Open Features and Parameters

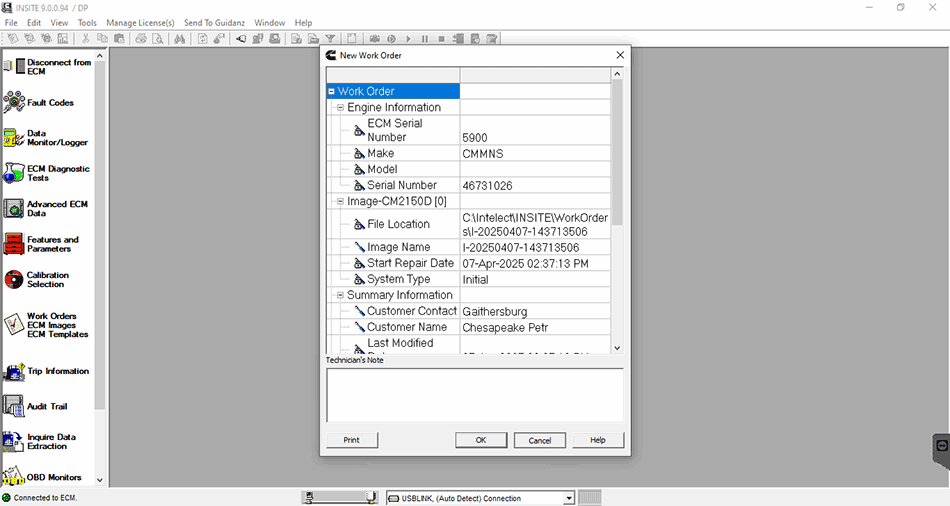point(41,244)
